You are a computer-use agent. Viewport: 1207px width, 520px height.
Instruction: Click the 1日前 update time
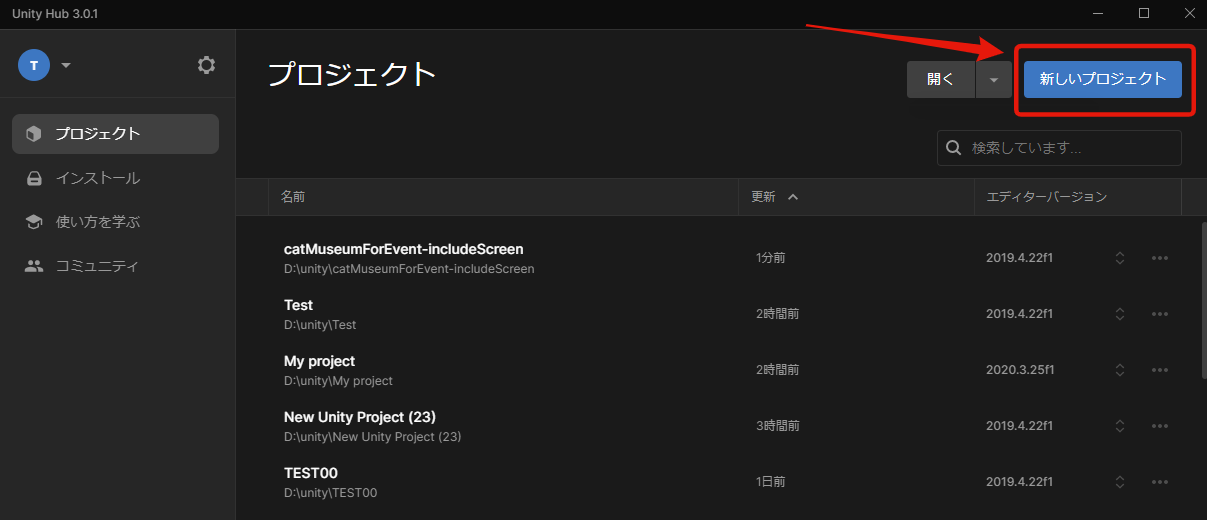click(771, 482)
